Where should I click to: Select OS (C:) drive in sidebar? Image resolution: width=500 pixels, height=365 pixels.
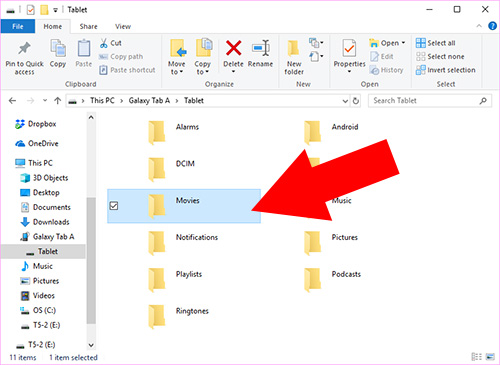(x=38, y=310)
